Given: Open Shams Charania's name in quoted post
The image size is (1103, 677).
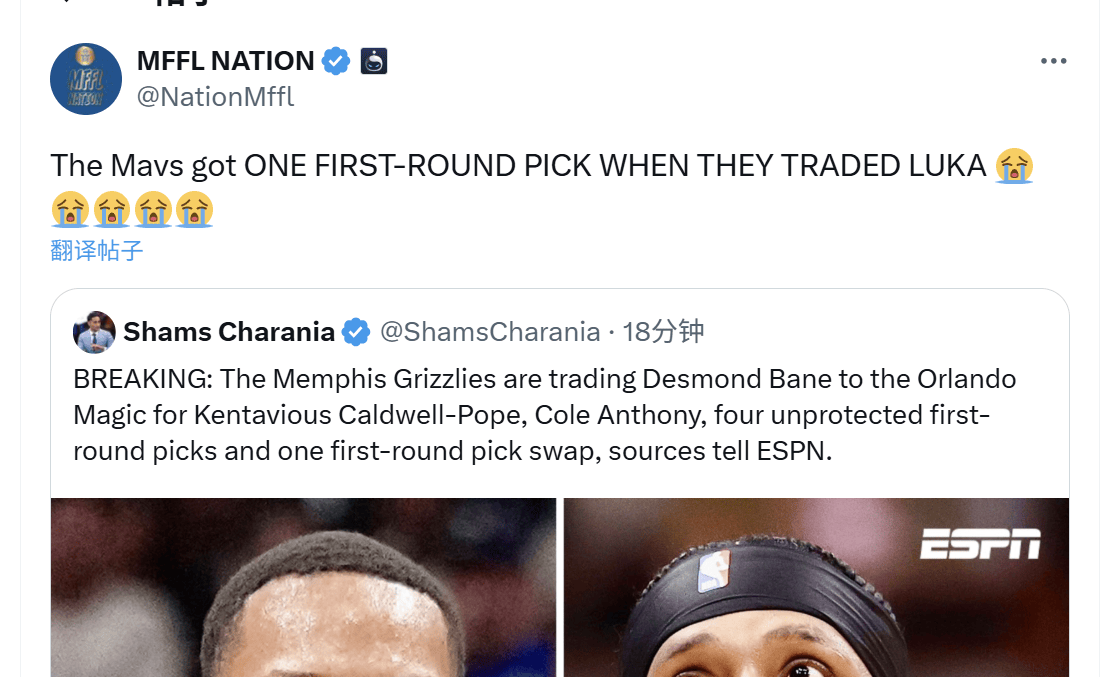Looking at the screenshot, I should pyautogui.click(x=229, y=332).
